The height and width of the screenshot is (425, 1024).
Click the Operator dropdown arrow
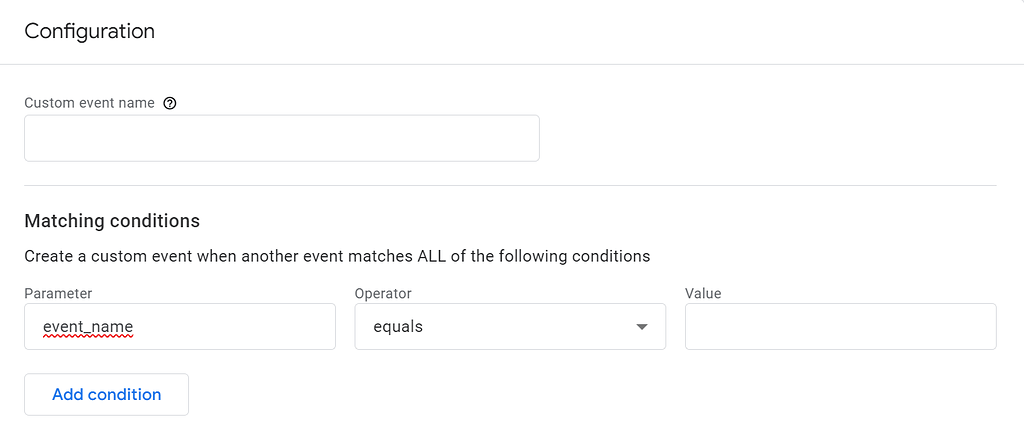642,327
